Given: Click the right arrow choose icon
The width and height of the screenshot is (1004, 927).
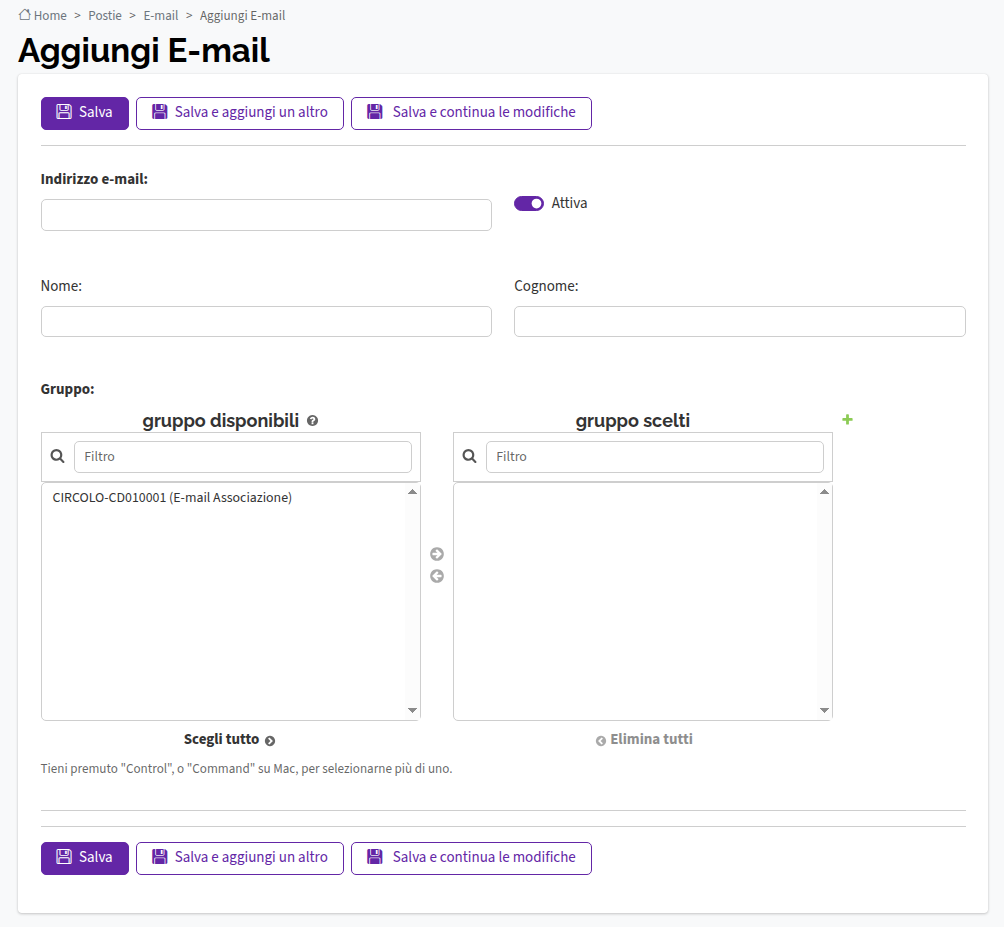Looking at the screenshot, I should [437, 554].
